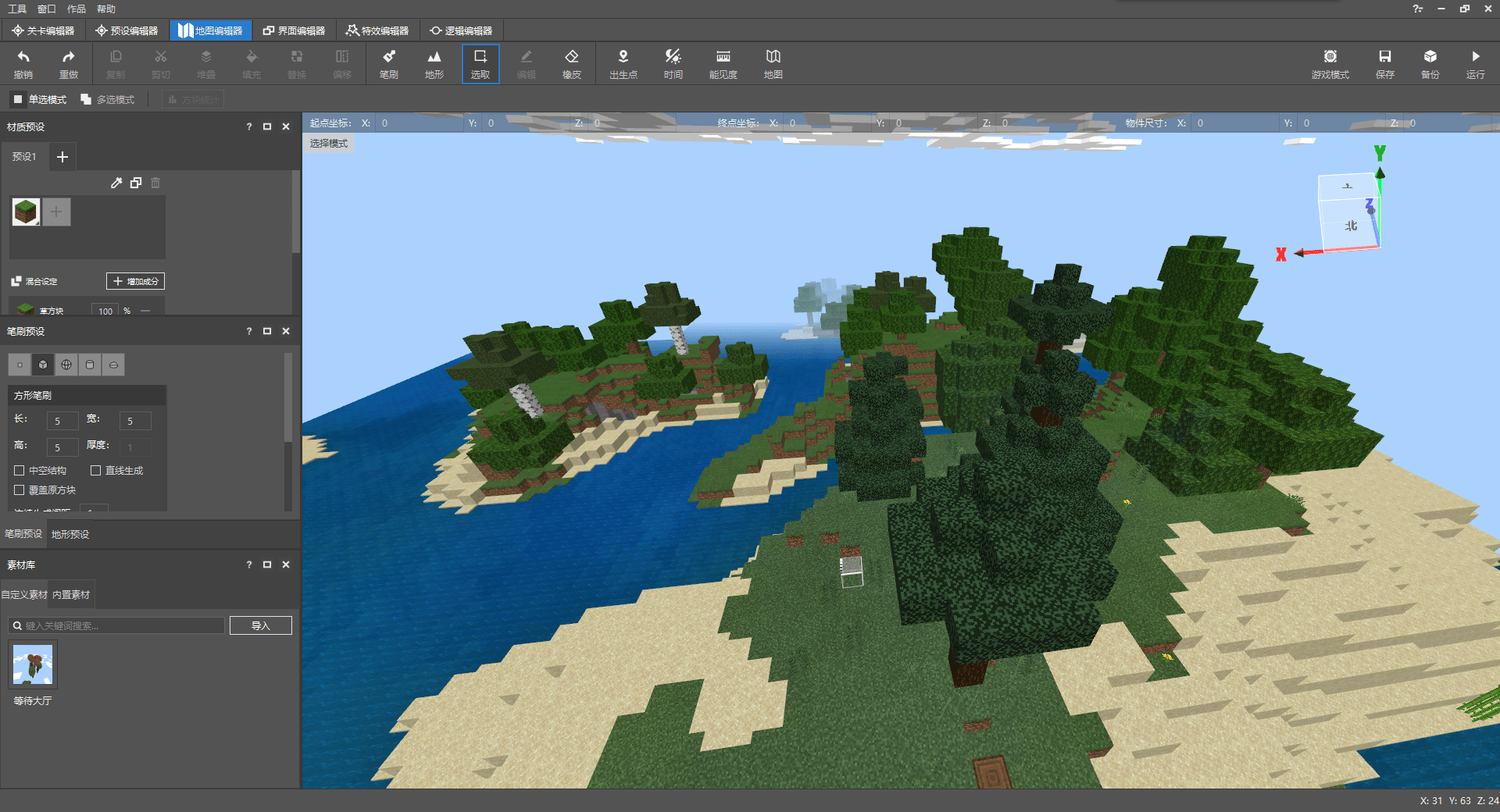Screen dimensions: 1500x812
Task: Open the 能见度 visibility setting
Action: tap(723, 63)
